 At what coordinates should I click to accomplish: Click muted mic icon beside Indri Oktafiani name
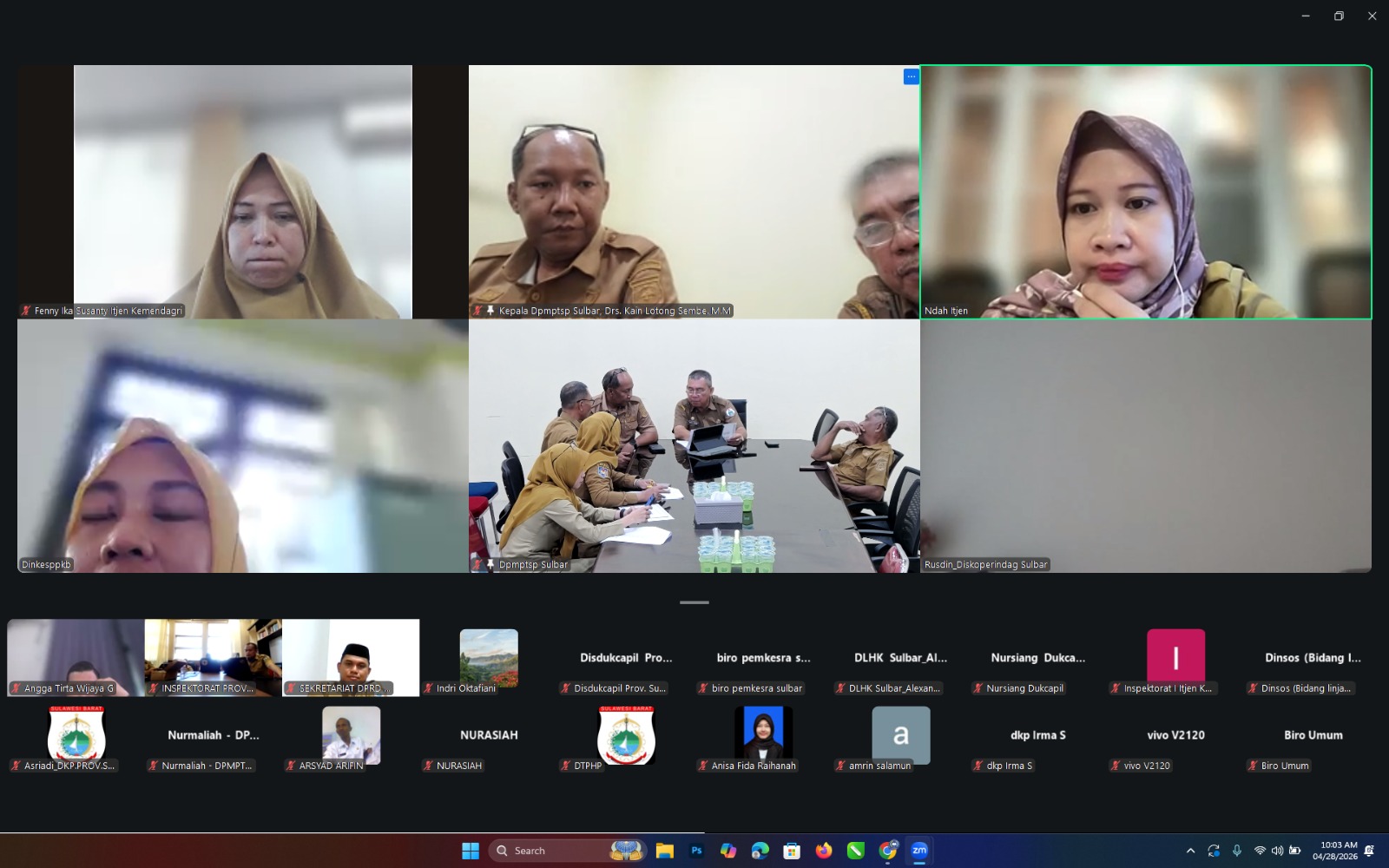click(428, 688)
